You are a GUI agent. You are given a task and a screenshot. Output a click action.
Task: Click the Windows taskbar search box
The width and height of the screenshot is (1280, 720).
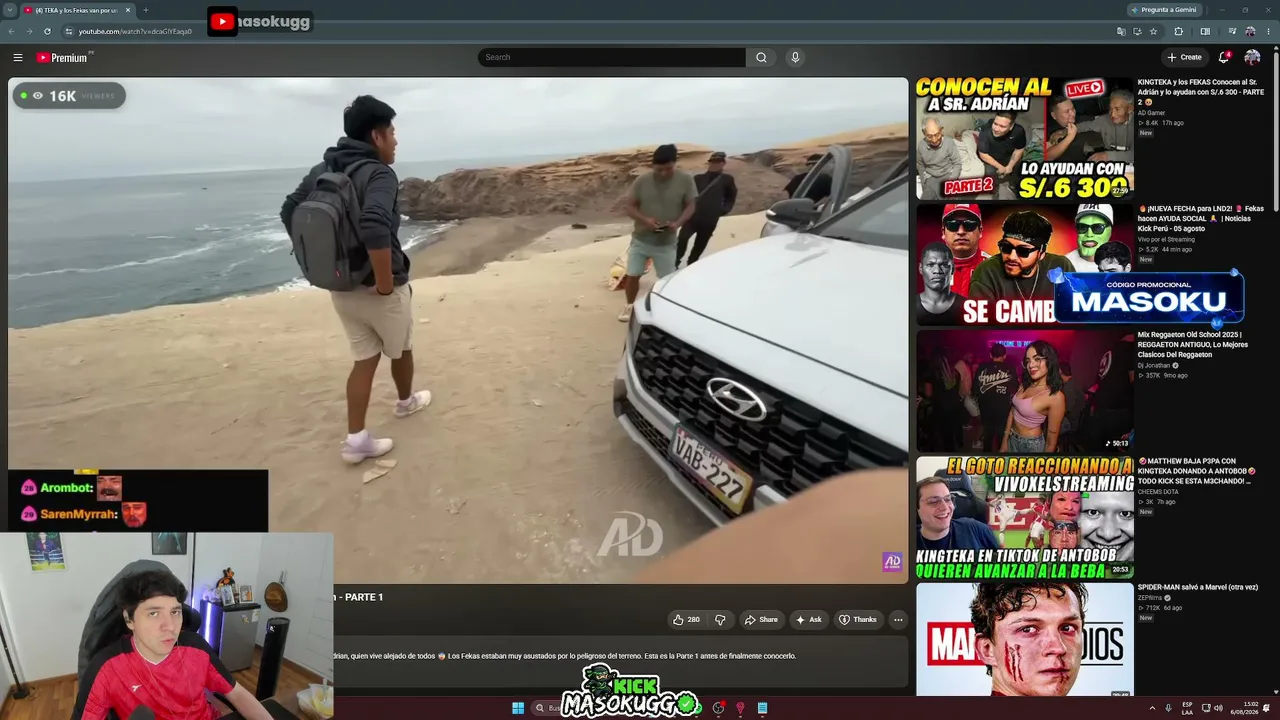[546, 708]
